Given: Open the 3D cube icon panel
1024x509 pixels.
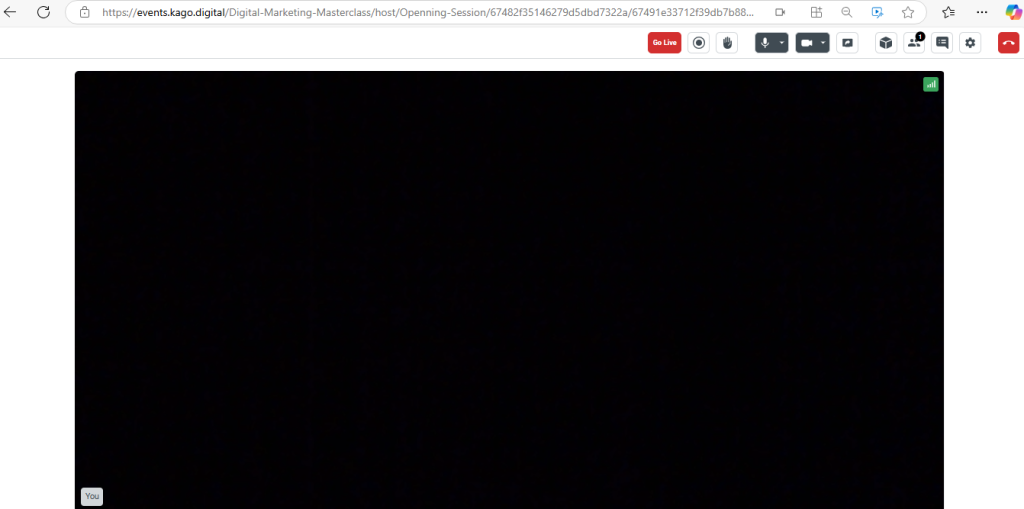Looking at the screenshot, I should click(x=885, y=43).
